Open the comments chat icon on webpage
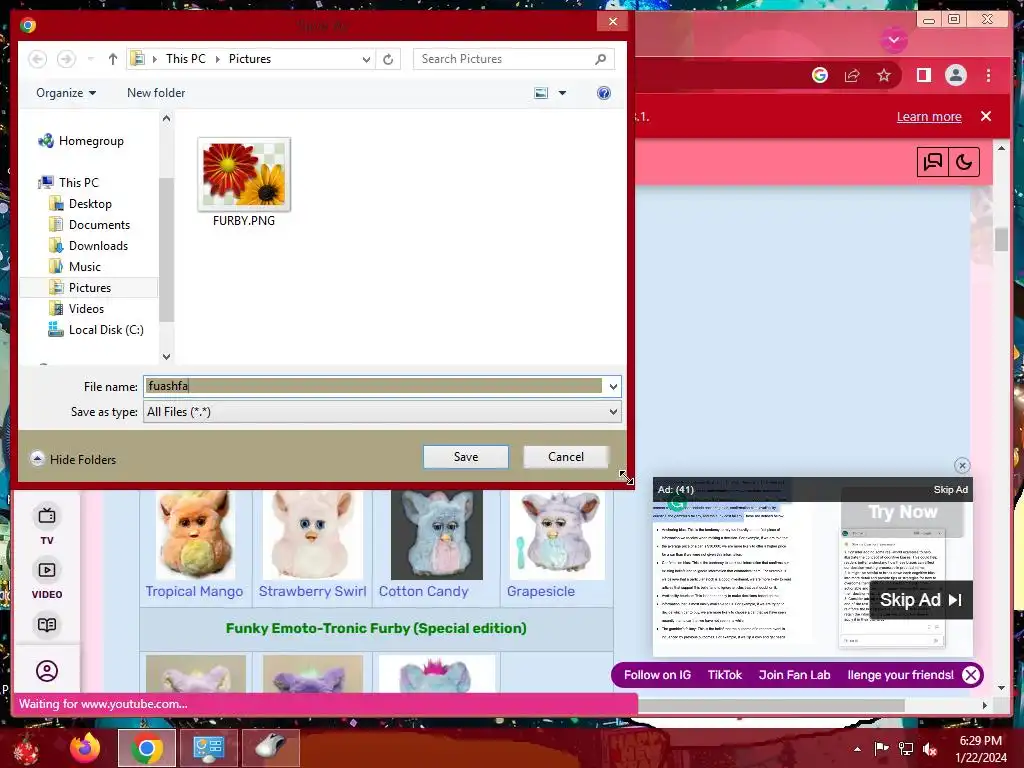Viewport: 1024px width, 768px height. coord(933,163)
